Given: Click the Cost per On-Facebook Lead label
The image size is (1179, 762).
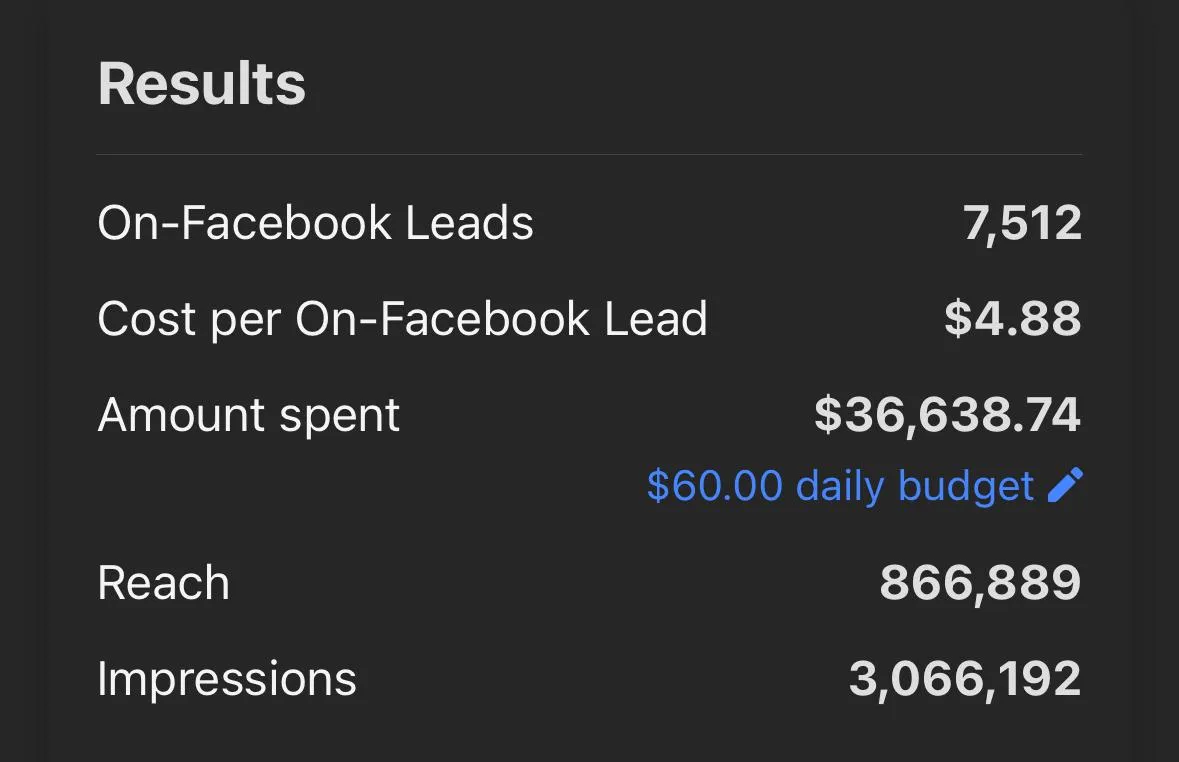Looking at the screenshot, I should tap(402, 319).
